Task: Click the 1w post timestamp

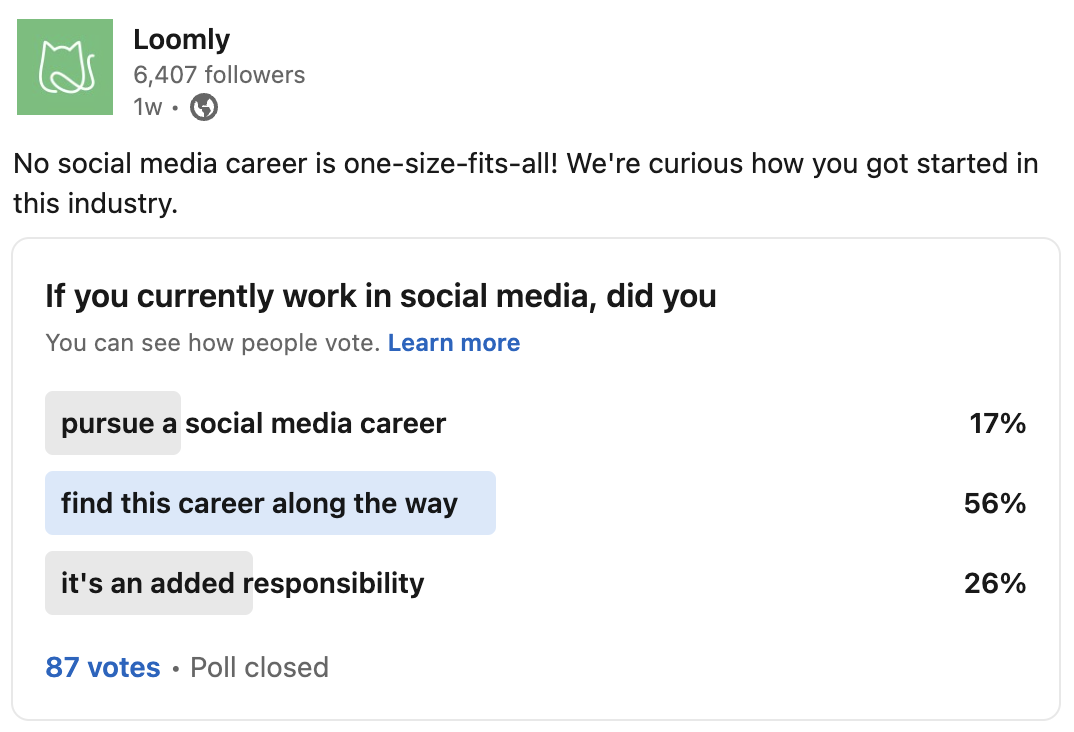Action: tap(147, 107)
